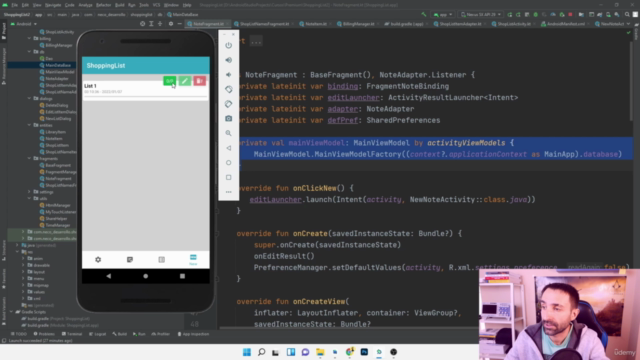The height and width of the screenshot is (360, 640).
Task: Tap the shopping list icon in the app bottom navigation
Action: tap(162, 260)
